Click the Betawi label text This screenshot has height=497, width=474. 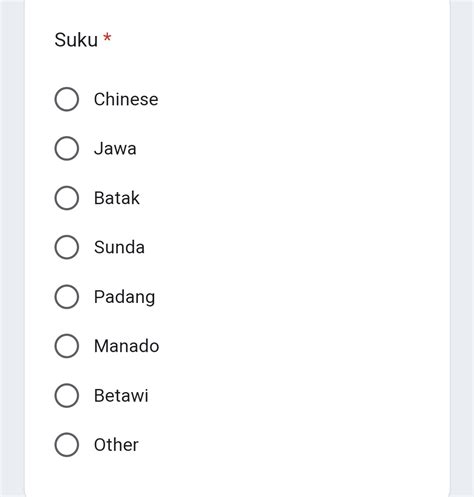point(121,396)
